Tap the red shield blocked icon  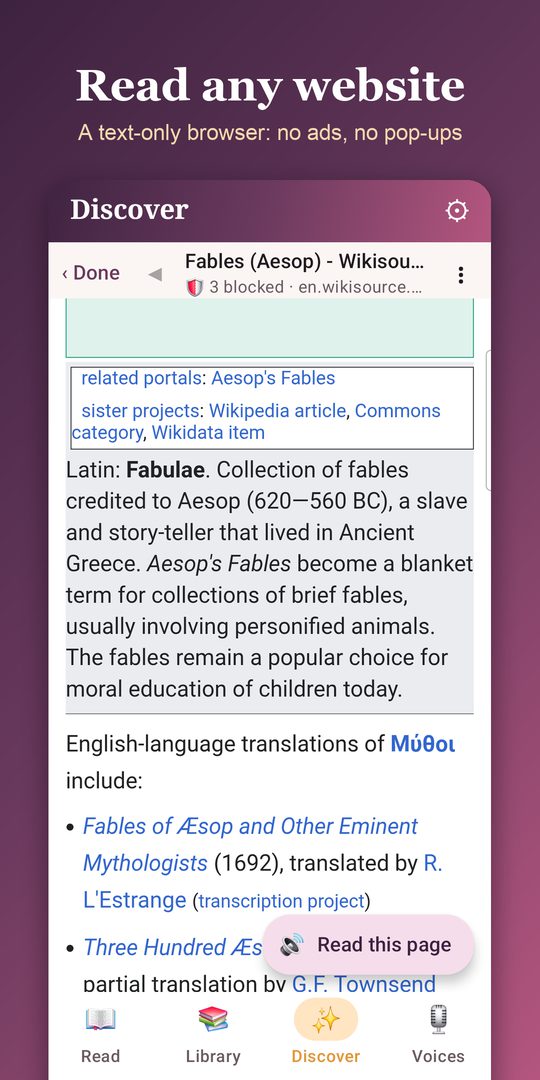tap(195, 287)
